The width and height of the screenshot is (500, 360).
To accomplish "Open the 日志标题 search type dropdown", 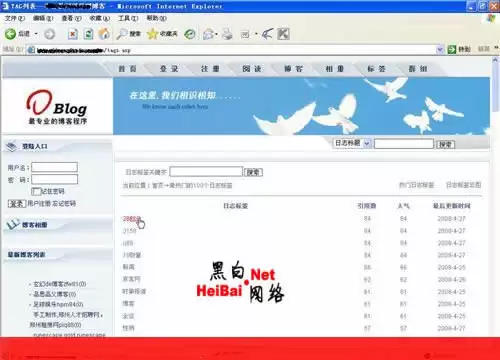I will click(x=352, y=143).
